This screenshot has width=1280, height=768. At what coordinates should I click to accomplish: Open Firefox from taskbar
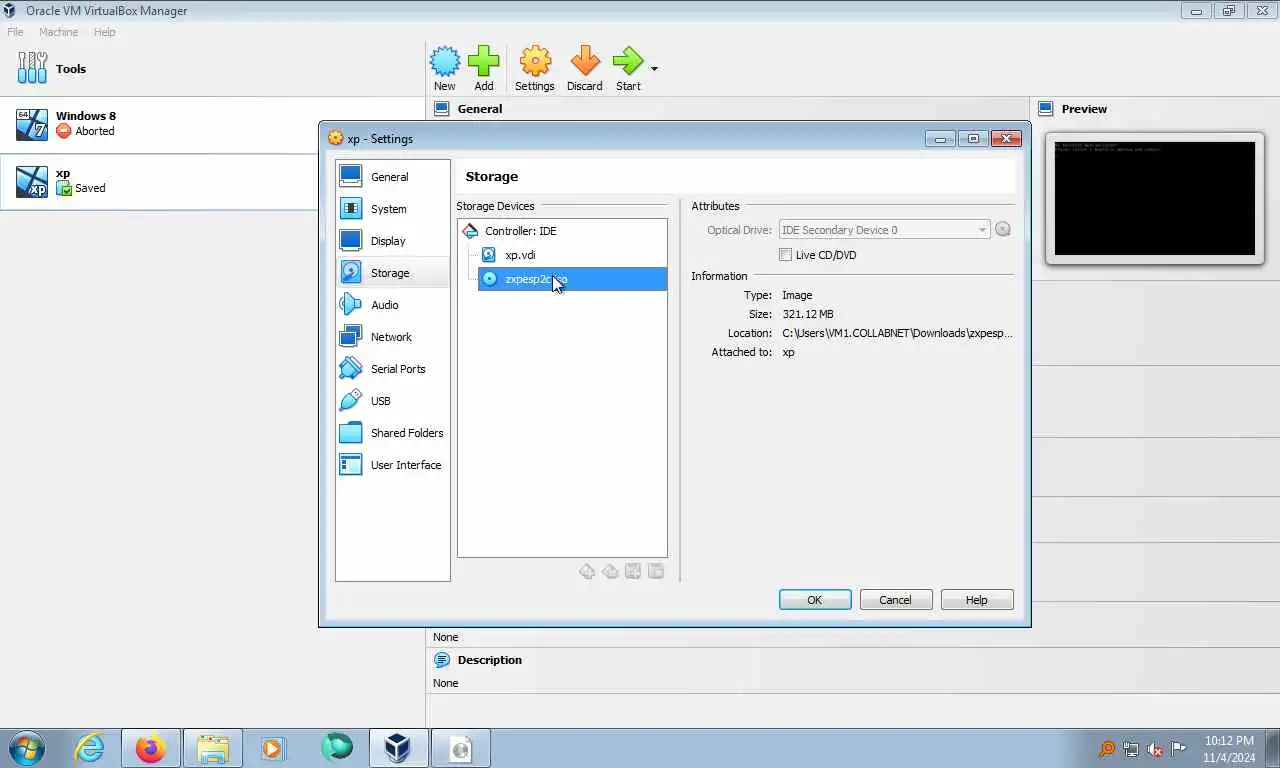151,748
